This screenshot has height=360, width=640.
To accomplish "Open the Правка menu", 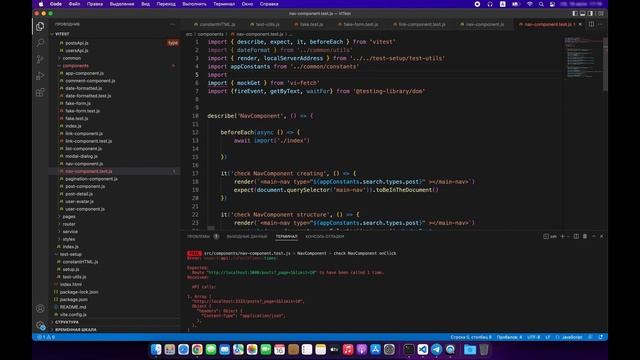I will coord(95,4).
